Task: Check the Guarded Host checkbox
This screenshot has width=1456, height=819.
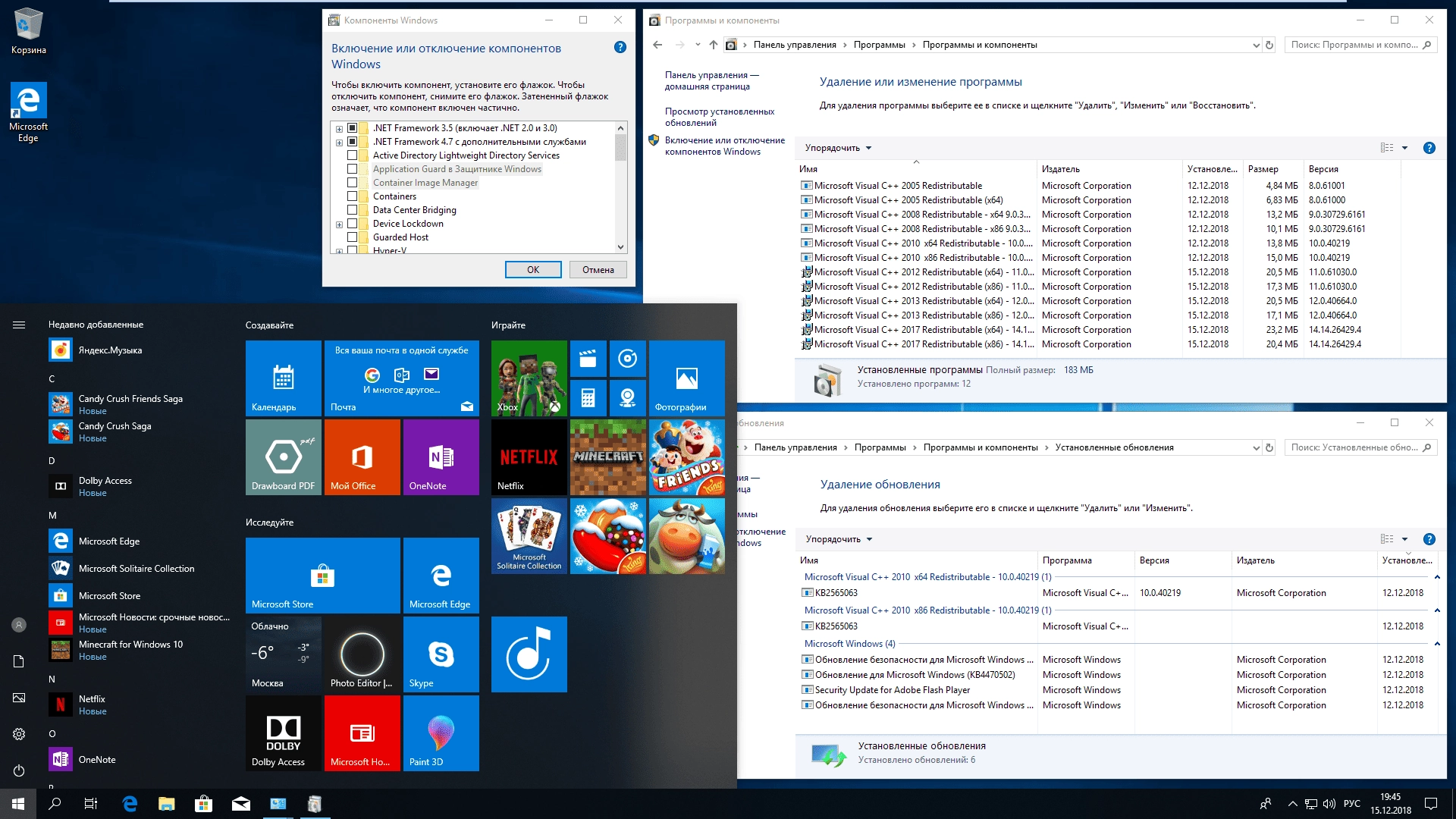Action: tap(352, 237)
